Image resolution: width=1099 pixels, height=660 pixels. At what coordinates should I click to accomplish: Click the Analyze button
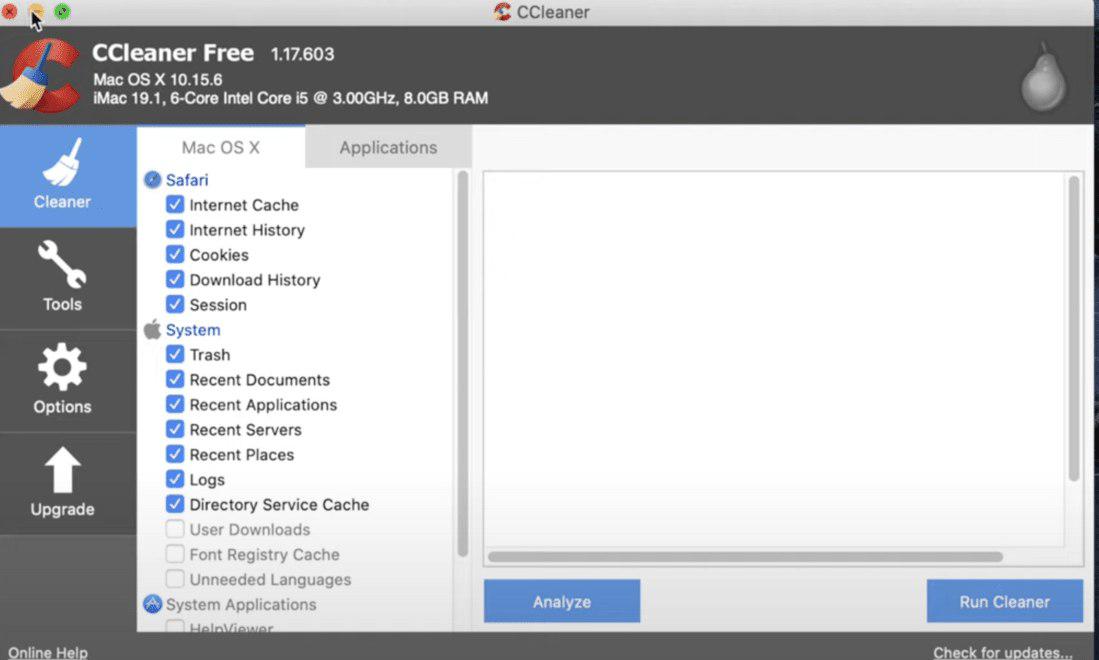click(x=561, y=601)
